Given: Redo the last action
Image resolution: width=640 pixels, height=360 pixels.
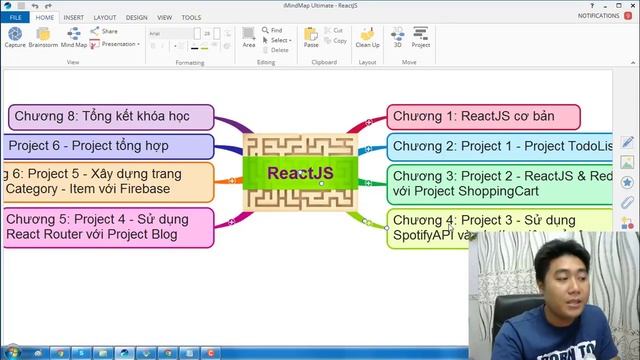Looking at the screenshot, I should (x=48, y=6).
